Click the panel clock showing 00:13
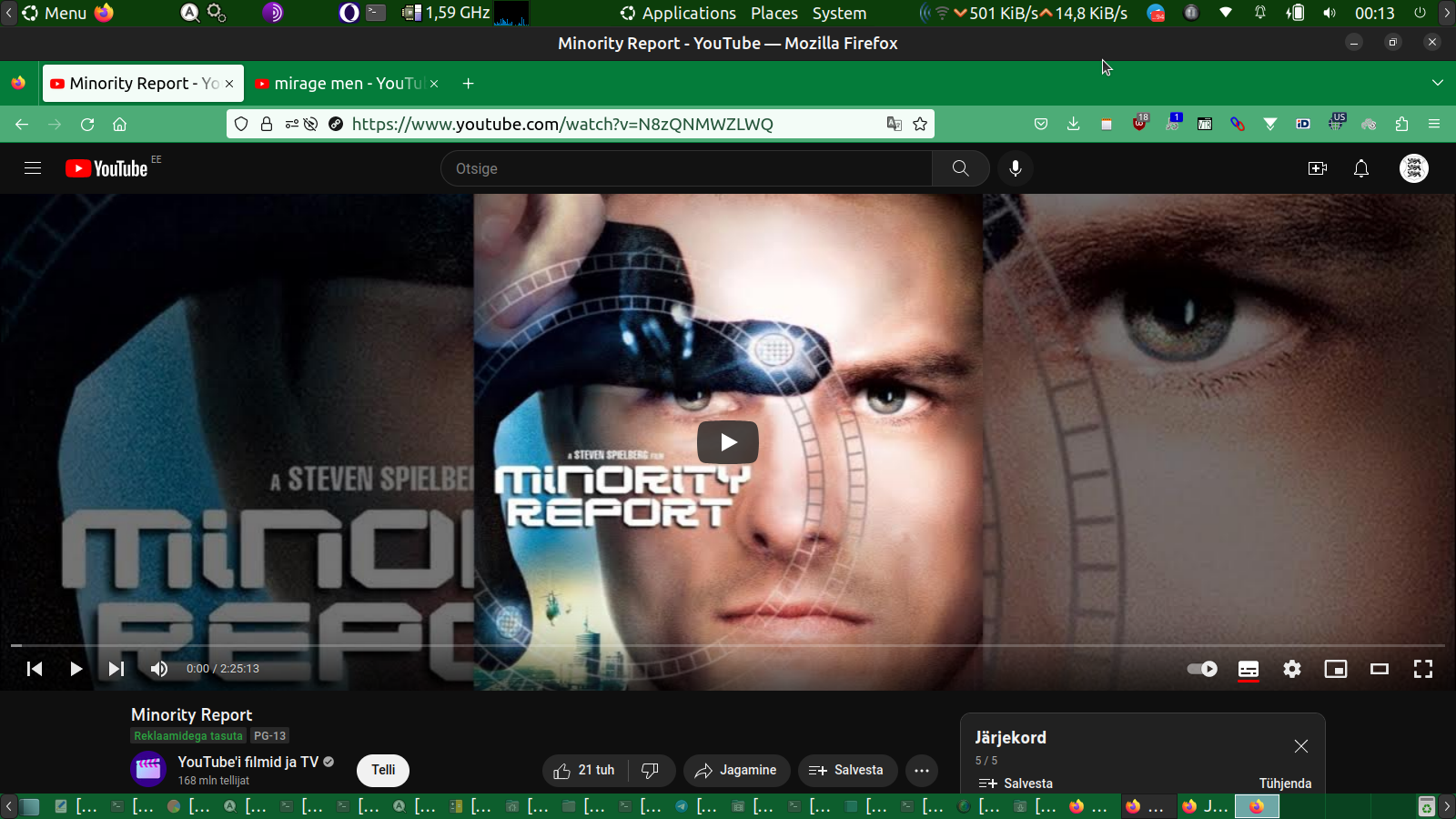This screenshot has width=1456, height=819. click(x=1374, y=13)
